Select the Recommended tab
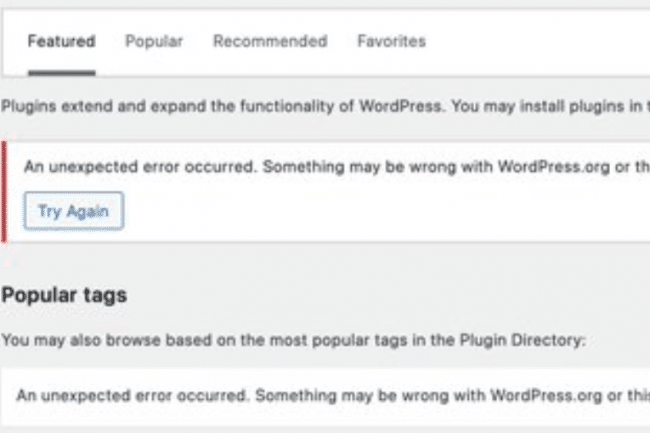Viewport: 650px width, 433px height. (x=270, y=41)
